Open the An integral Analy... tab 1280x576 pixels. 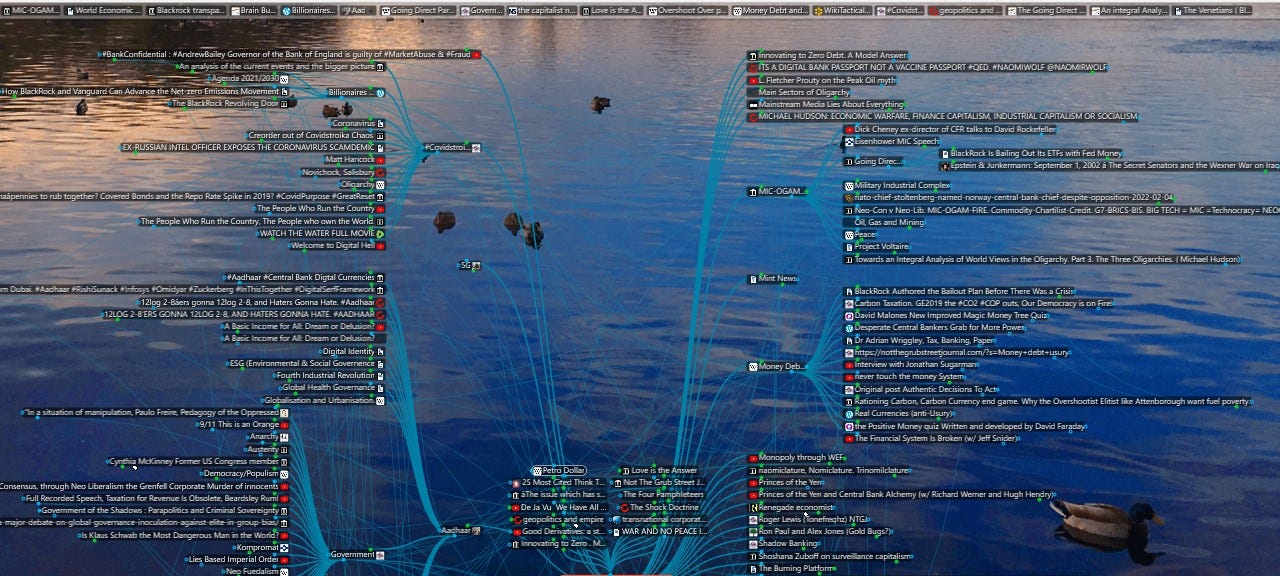click(x=1130, y=10)
